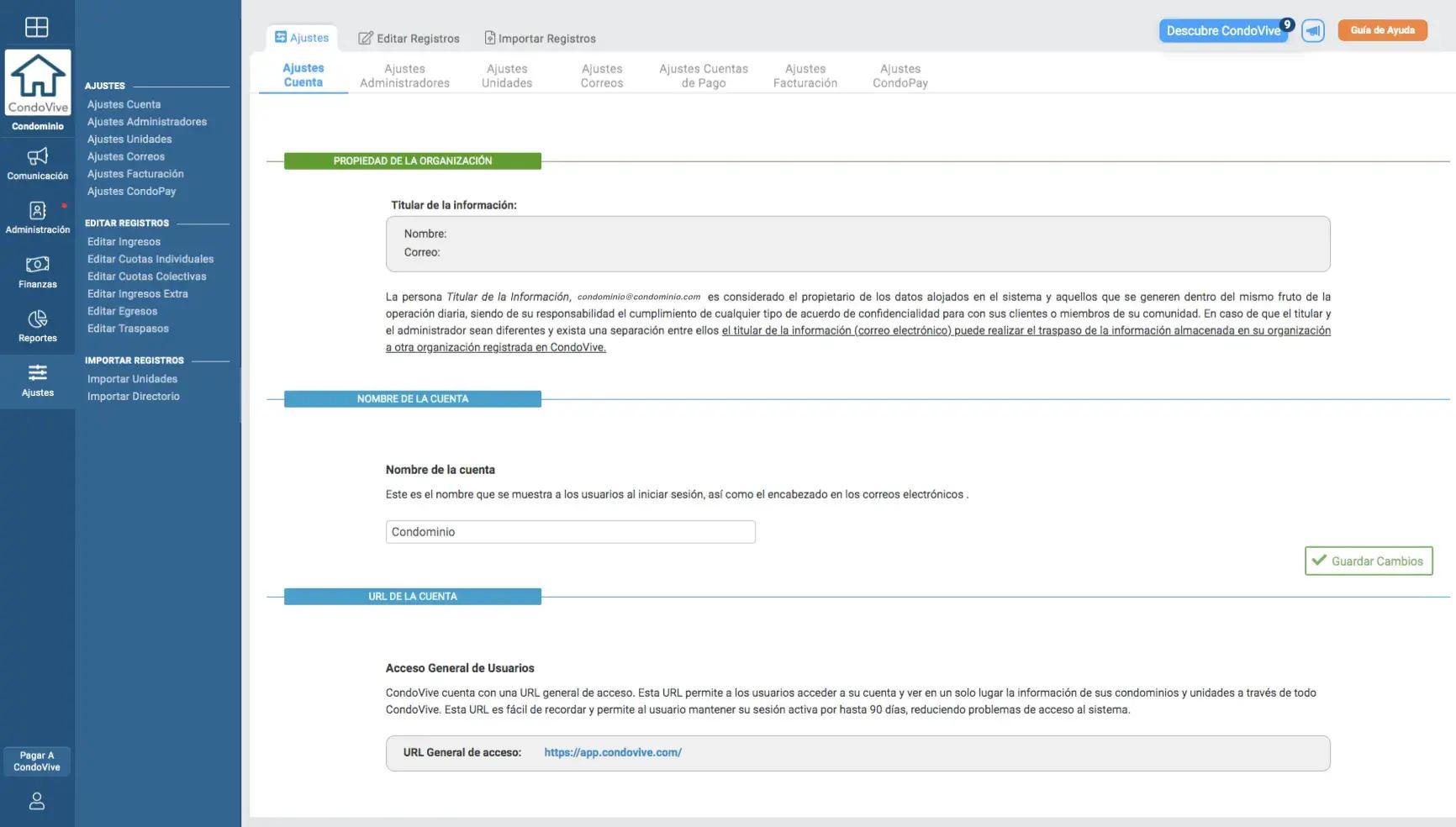Open Ajustes Administradores in sidebar
Screen dimensions: 1456x827
point(147,122)
